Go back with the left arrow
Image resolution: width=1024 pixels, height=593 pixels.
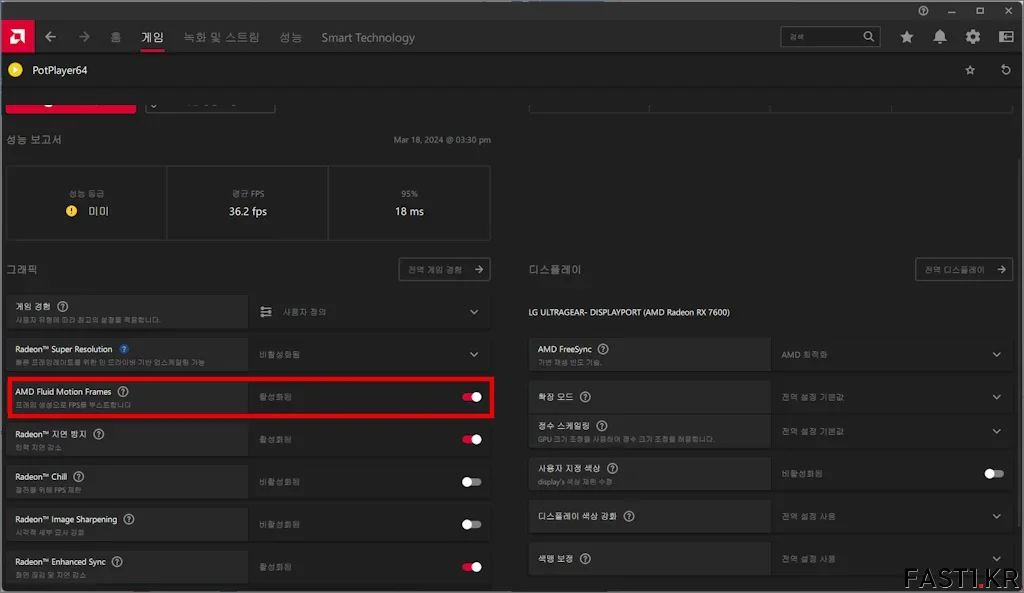coord(50,37)
